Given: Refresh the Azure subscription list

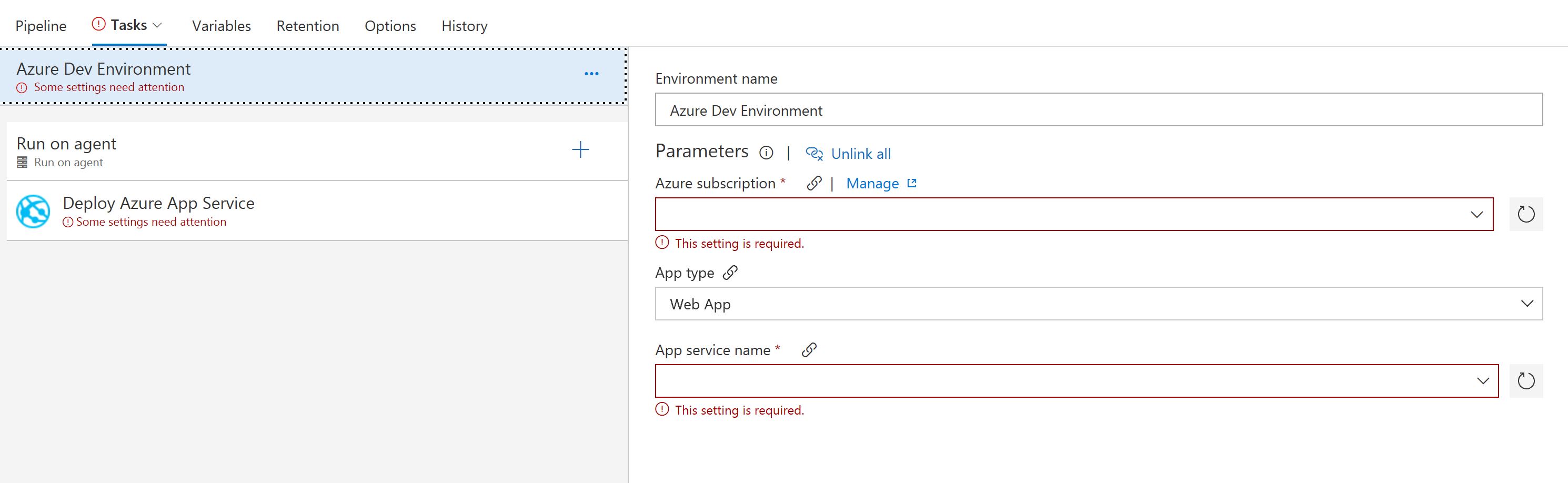Looking at the screenshot, I should (1525, 214).
